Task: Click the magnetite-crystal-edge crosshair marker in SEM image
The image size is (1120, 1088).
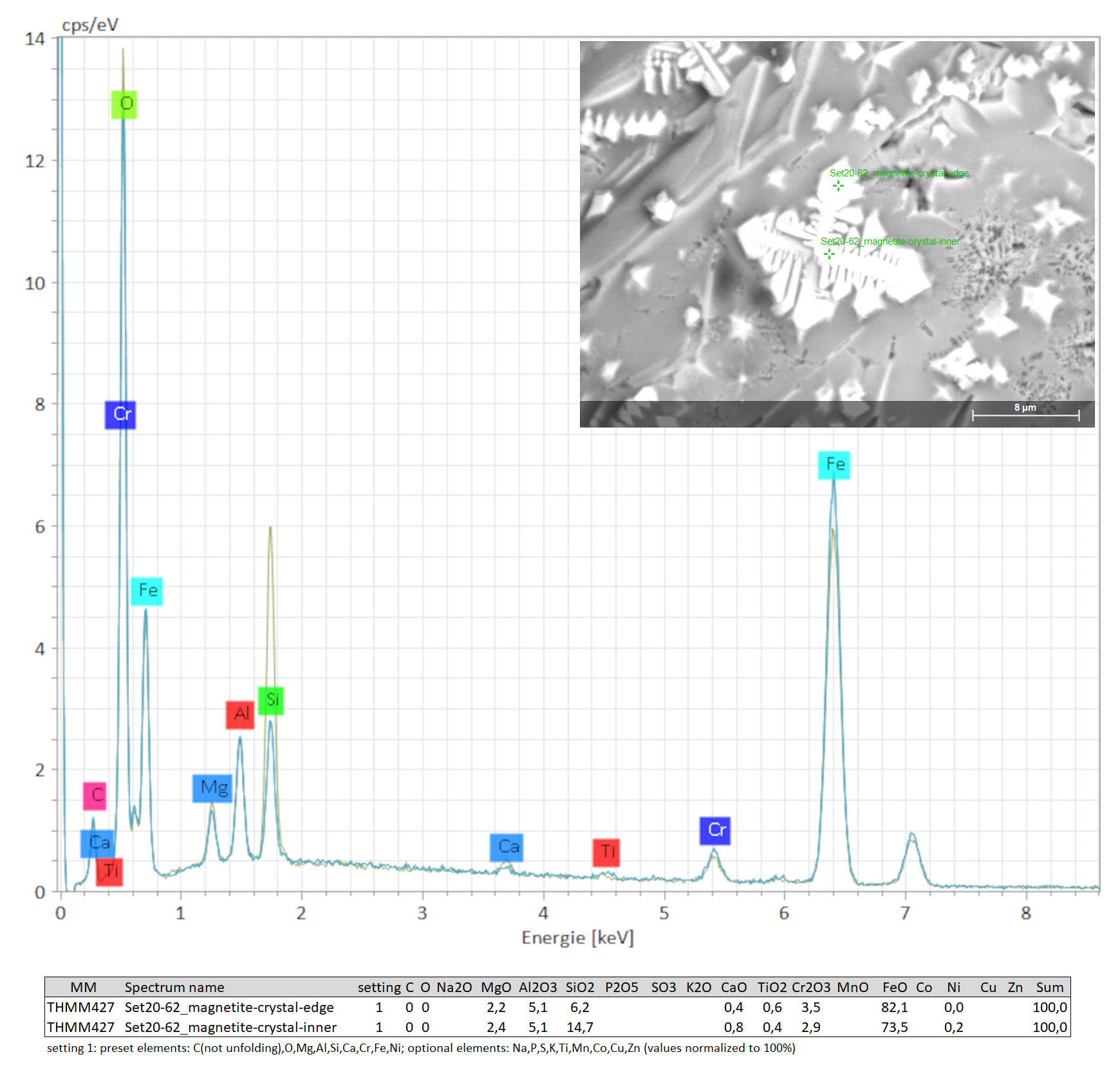Action: coord(838,186)
